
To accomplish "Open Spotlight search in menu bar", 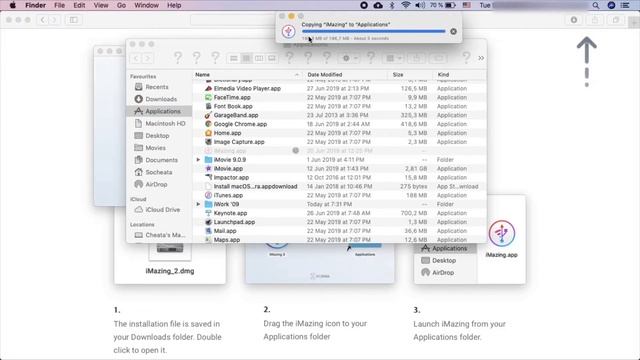I will [596, 5].
